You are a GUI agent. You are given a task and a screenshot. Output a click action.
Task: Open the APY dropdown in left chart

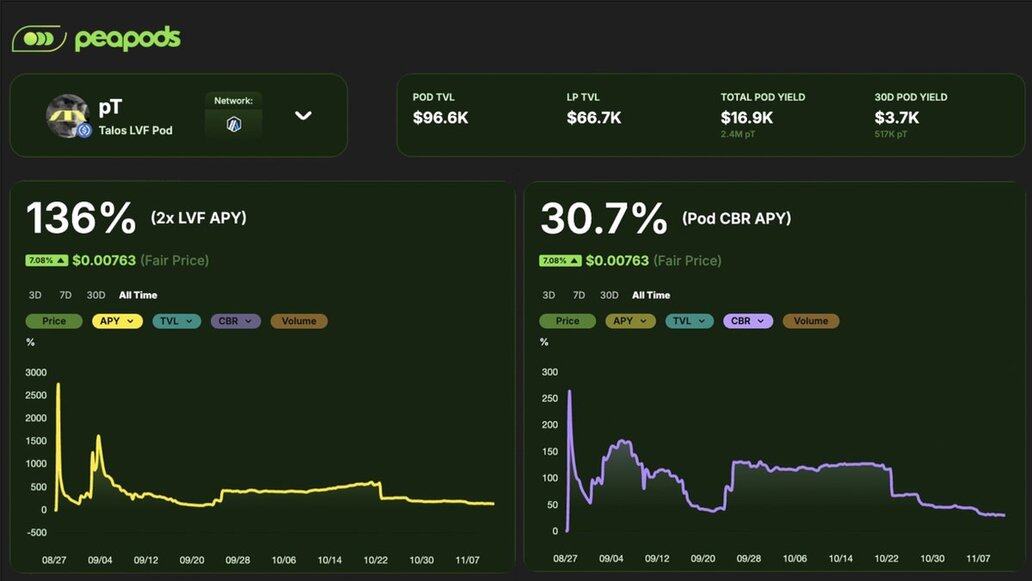point(117,321)
